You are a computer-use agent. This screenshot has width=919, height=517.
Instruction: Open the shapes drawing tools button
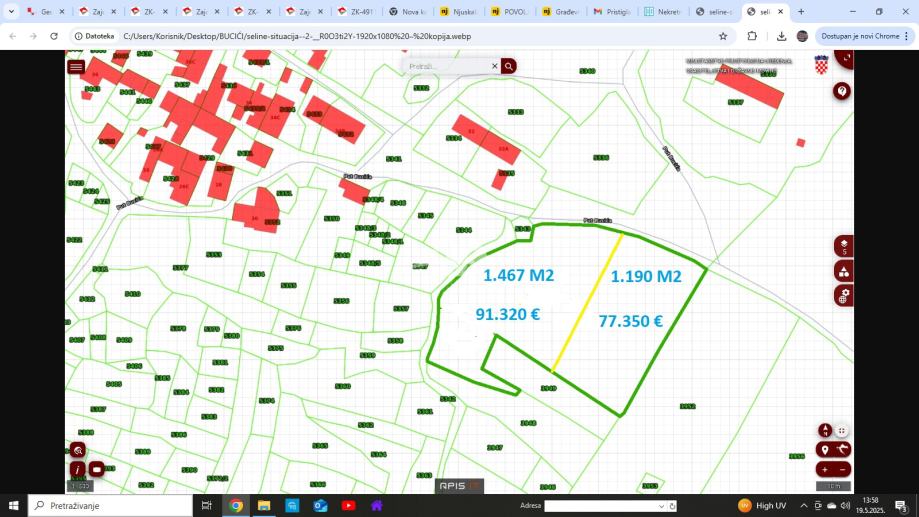point(844,271)
